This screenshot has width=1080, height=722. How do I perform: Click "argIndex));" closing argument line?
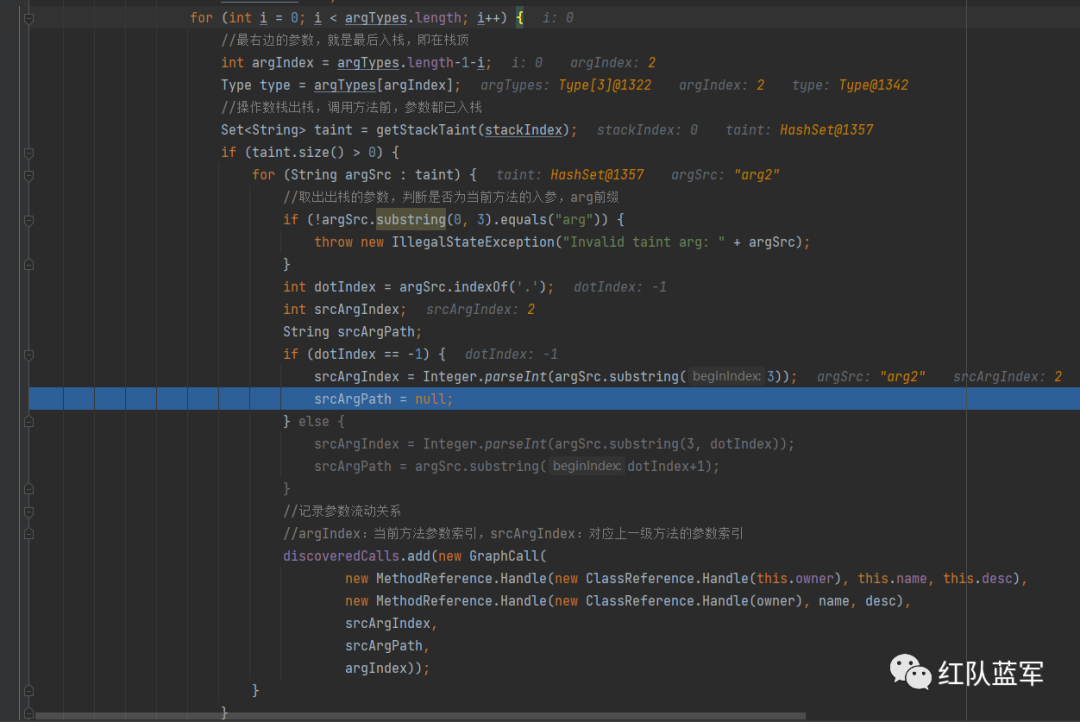387,668
